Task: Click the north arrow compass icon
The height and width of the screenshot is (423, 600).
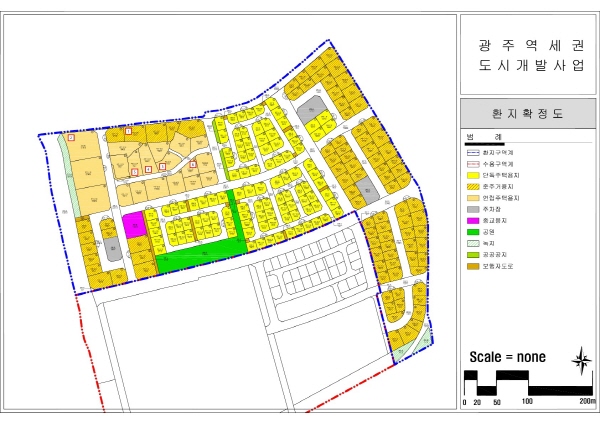Action: pos(580,360)
